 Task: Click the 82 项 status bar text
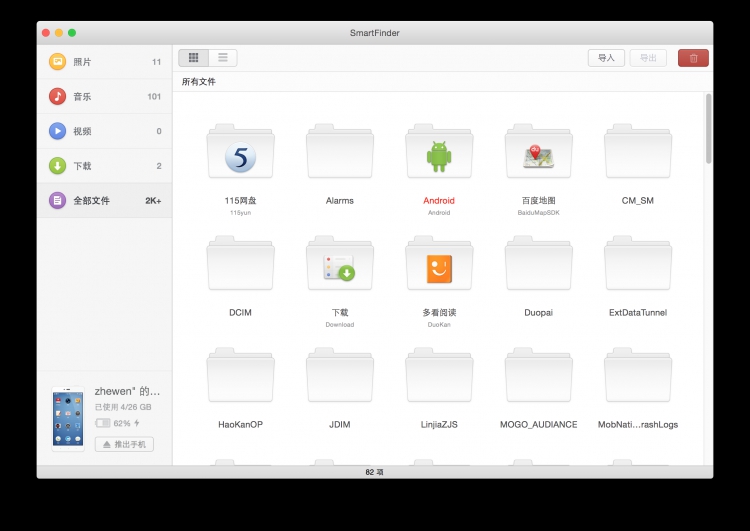[375, 472]
